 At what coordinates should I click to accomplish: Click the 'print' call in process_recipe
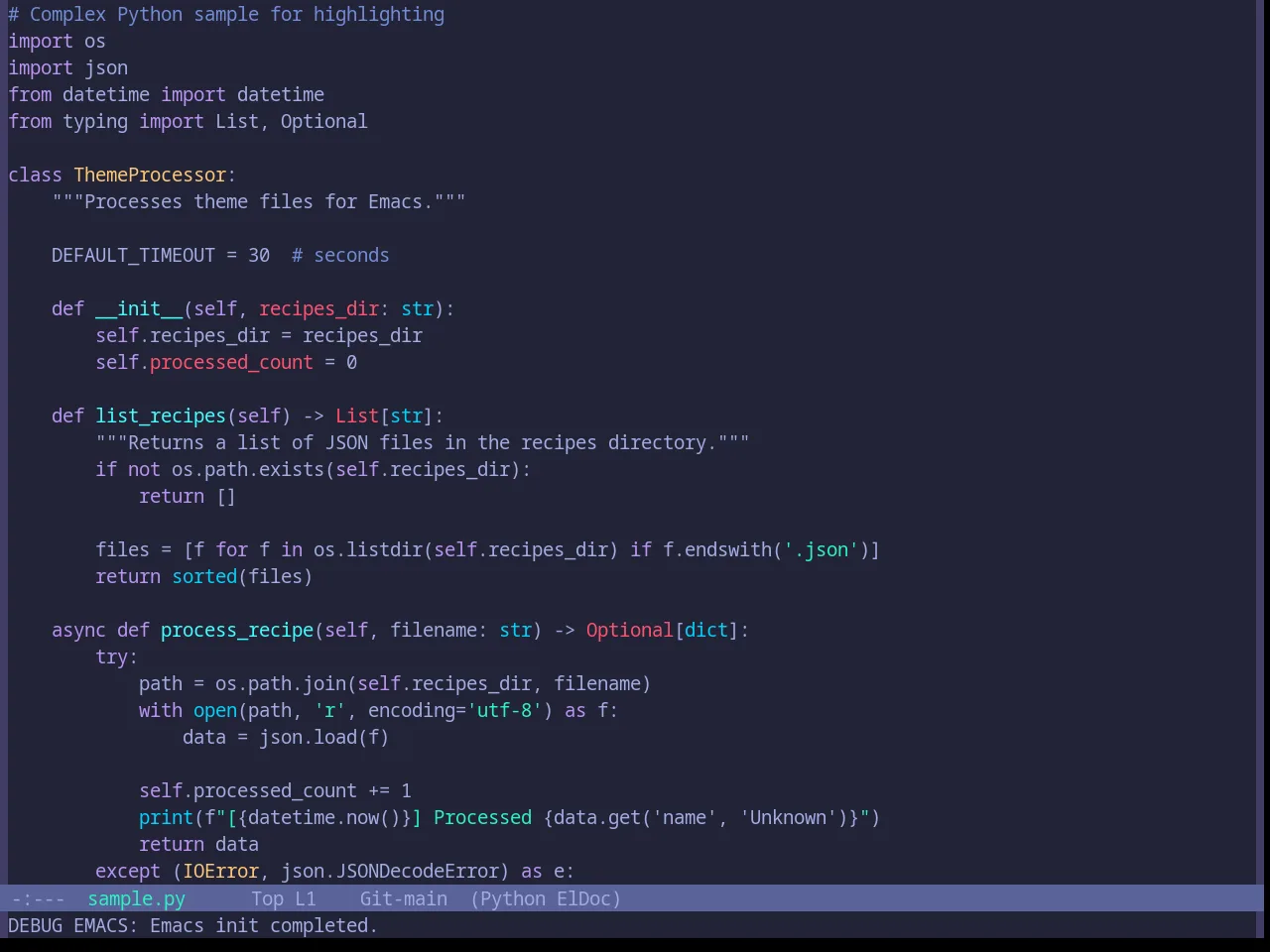pos(166,817)
